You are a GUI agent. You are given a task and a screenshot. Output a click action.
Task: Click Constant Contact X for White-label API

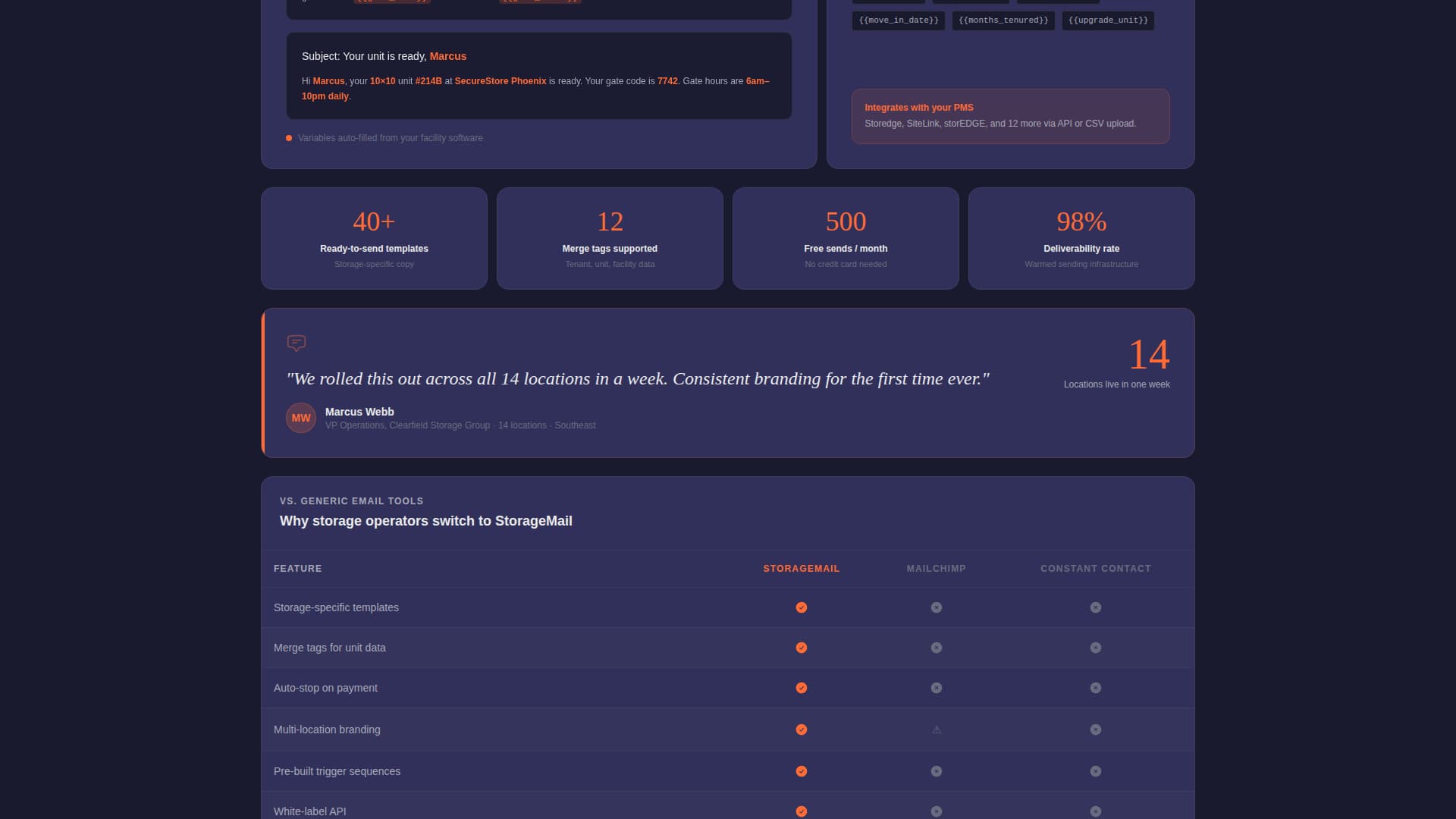point(1096,811)
